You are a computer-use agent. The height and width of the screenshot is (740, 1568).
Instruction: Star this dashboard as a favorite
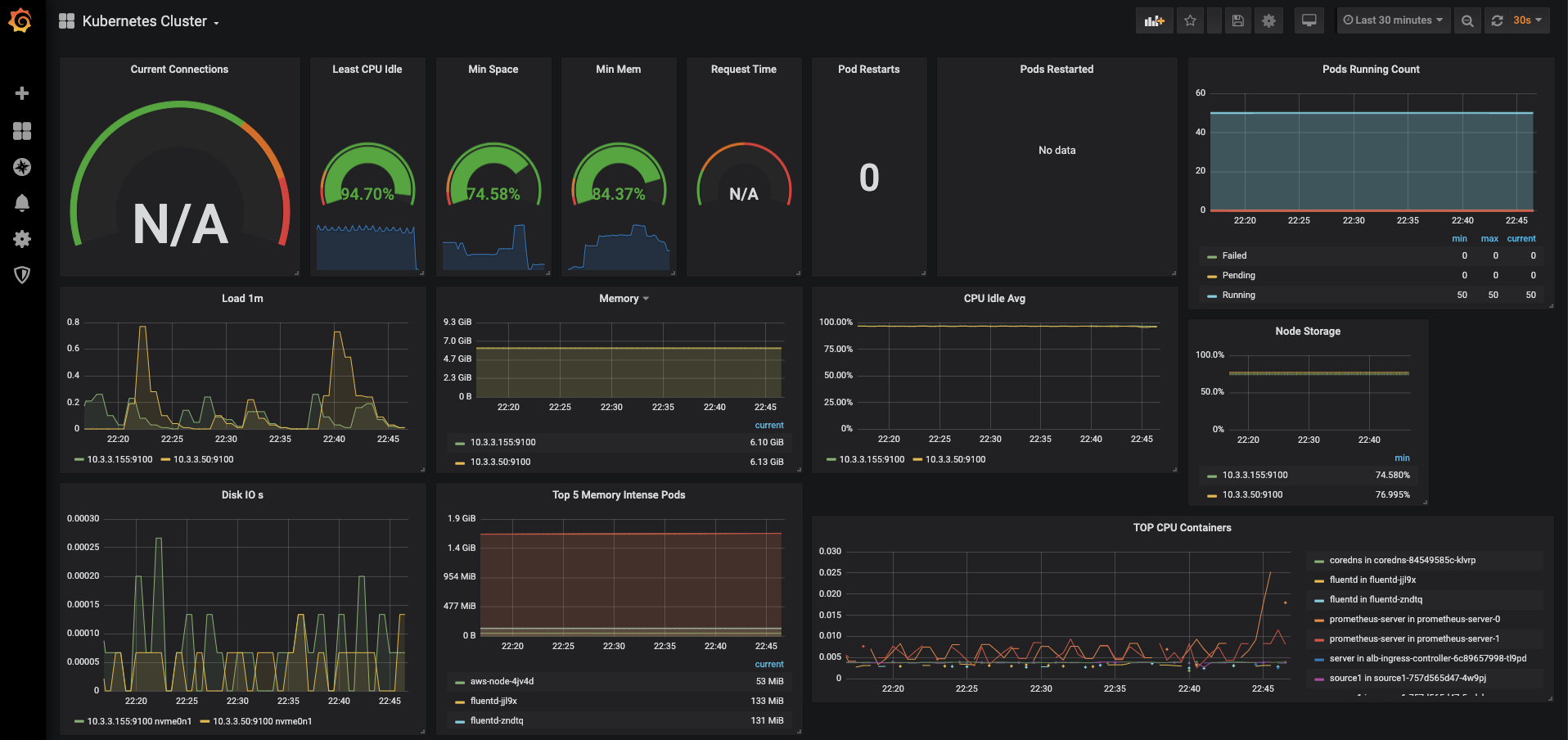click(x=1190, y=20)
